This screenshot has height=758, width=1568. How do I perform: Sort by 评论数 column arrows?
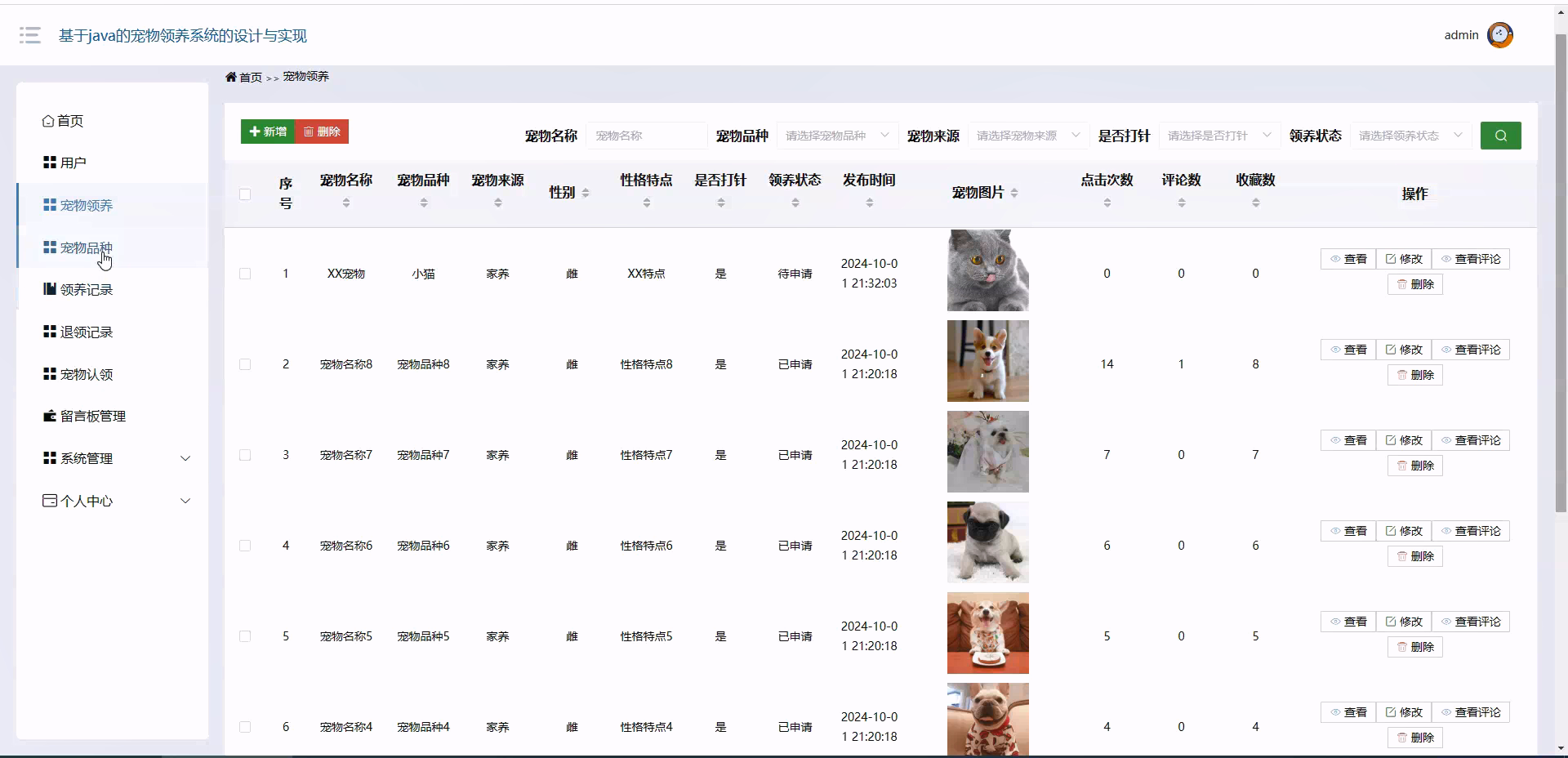(x=1182, y=203)
